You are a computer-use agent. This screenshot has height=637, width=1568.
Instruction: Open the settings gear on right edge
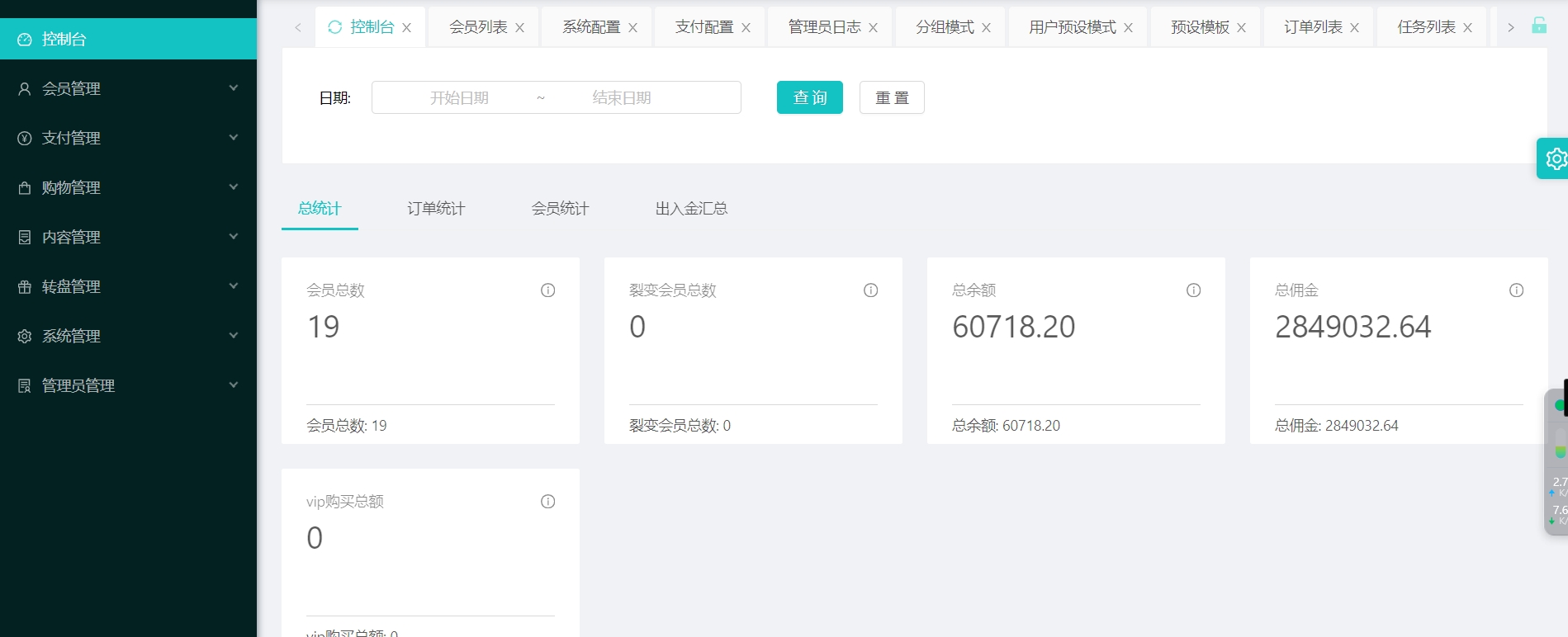click(1556, 158)
